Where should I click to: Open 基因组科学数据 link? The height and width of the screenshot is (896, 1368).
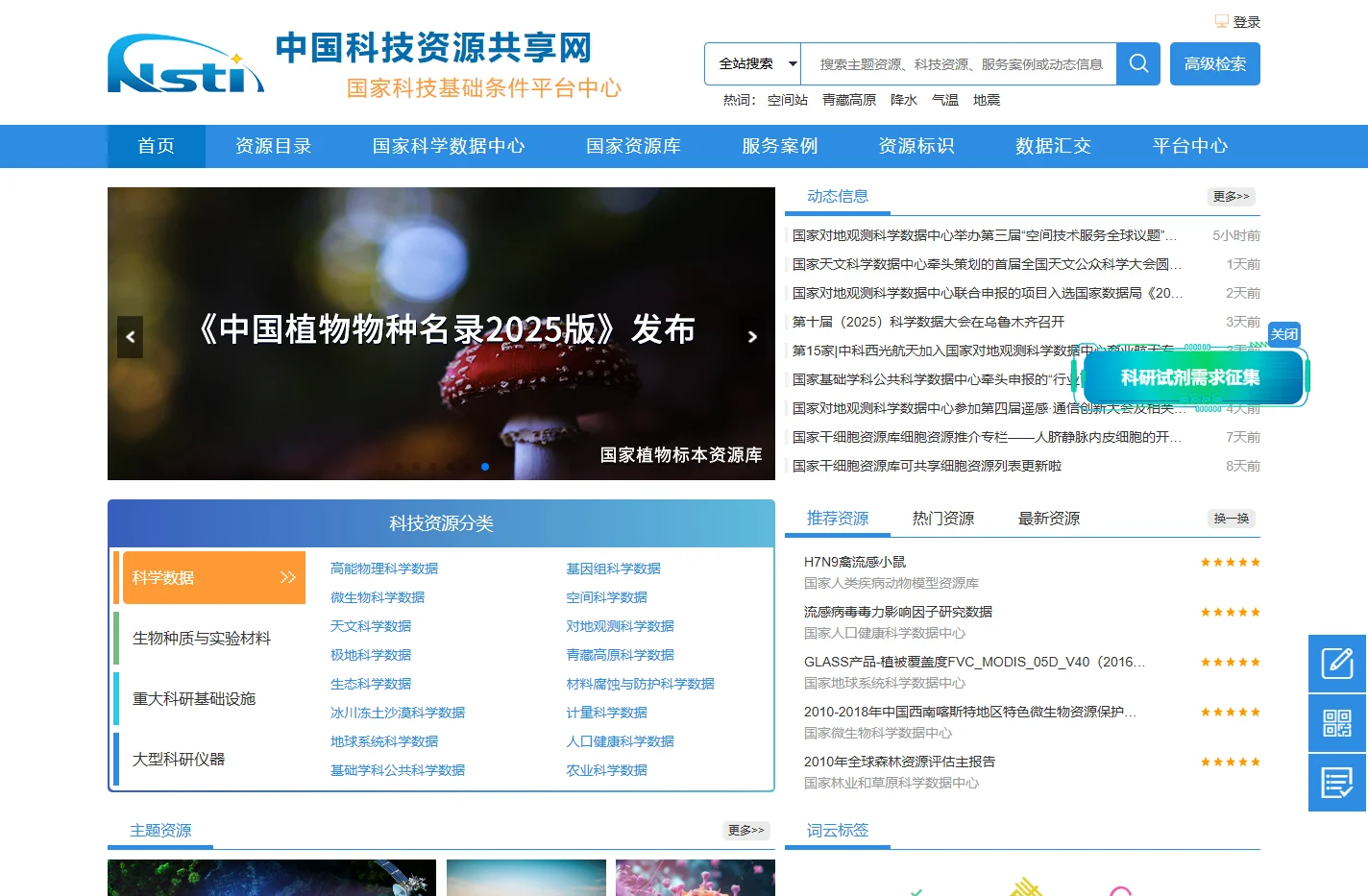613,569
